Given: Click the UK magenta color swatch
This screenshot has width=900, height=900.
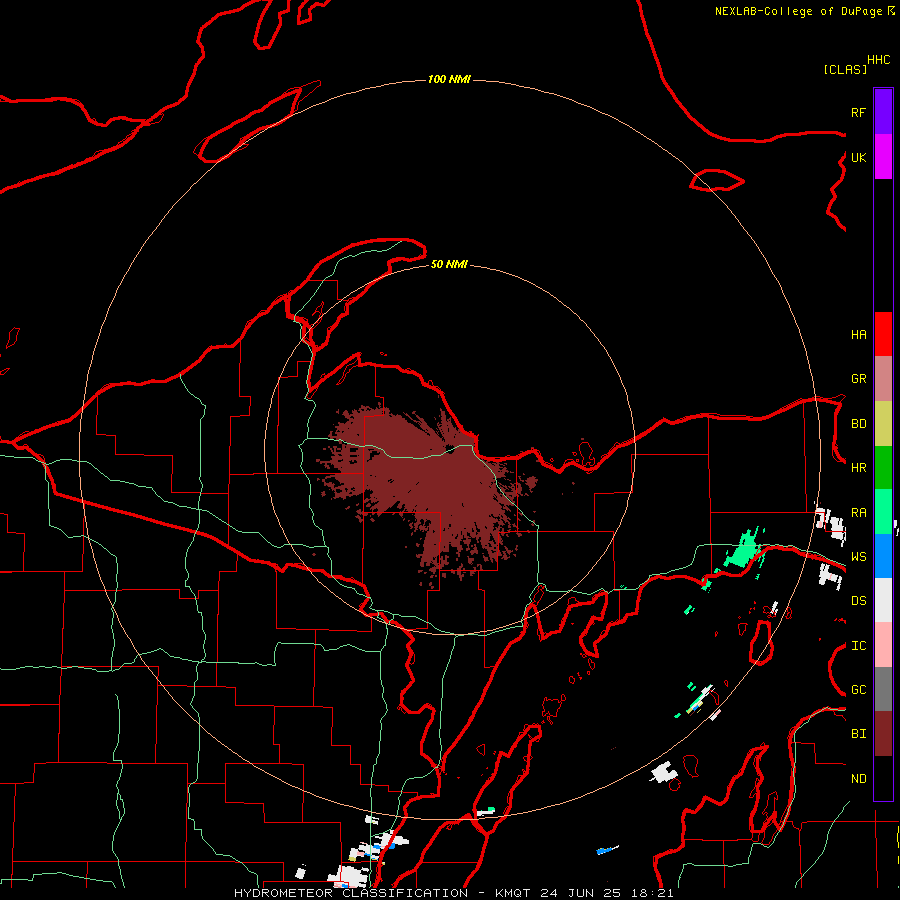Looking at the screenshot, I should click(x=883, y=157).
